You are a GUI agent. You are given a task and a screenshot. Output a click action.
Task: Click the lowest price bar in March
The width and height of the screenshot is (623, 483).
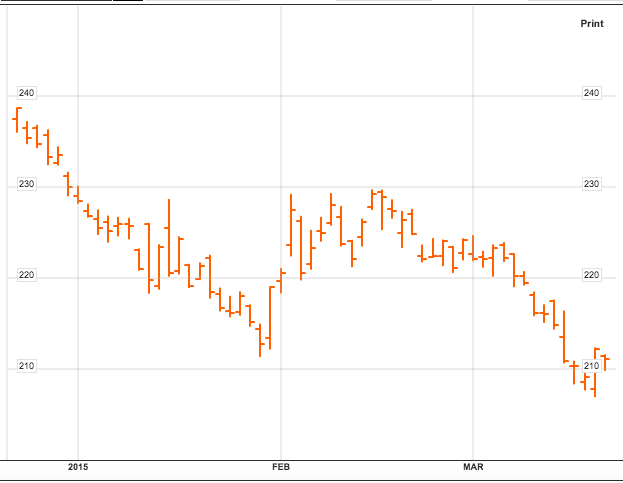click(595, 385)
